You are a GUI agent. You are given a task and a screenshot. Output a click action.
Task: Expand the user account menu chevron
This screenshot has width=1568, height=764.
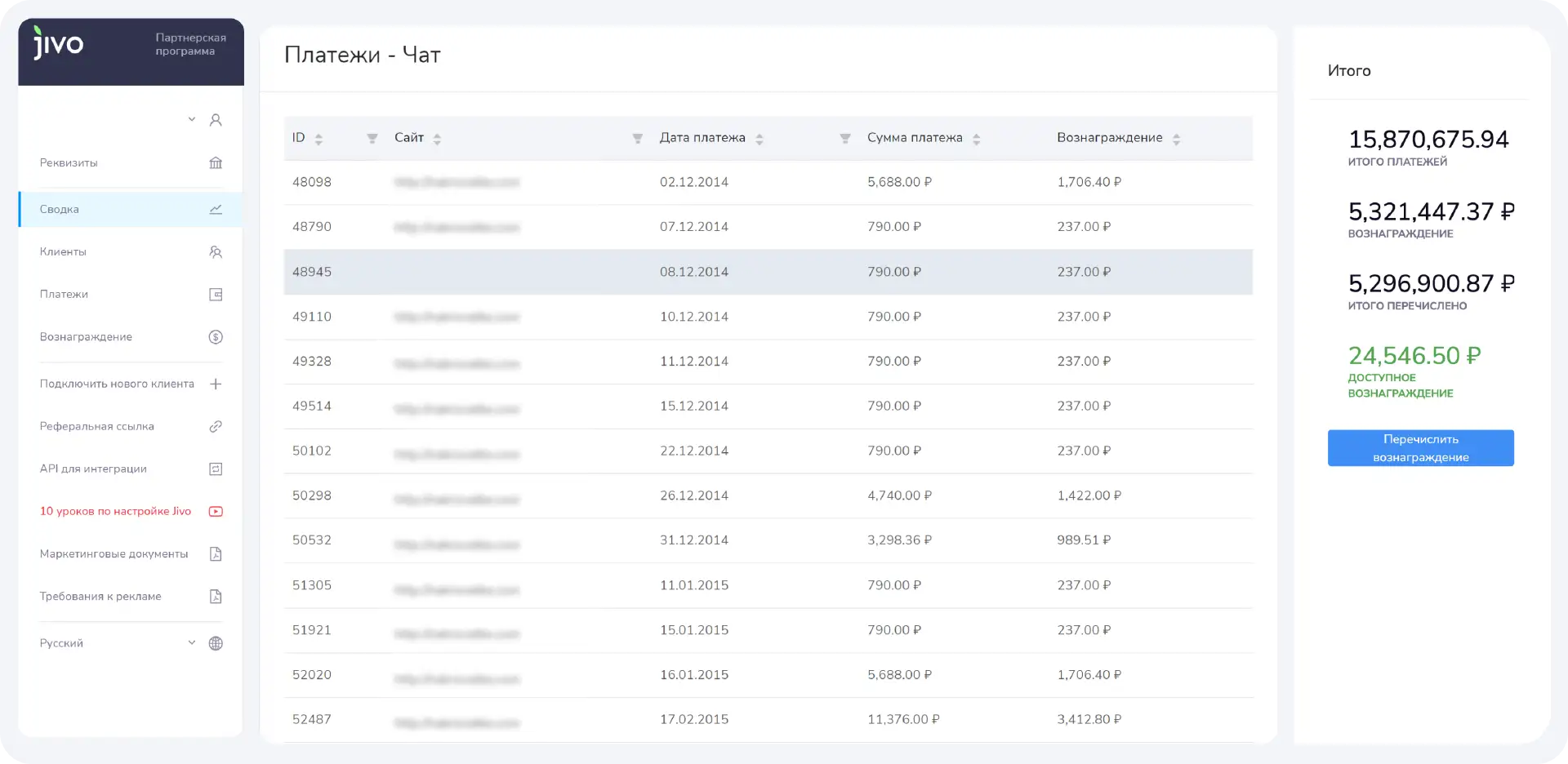pos(192,119)
